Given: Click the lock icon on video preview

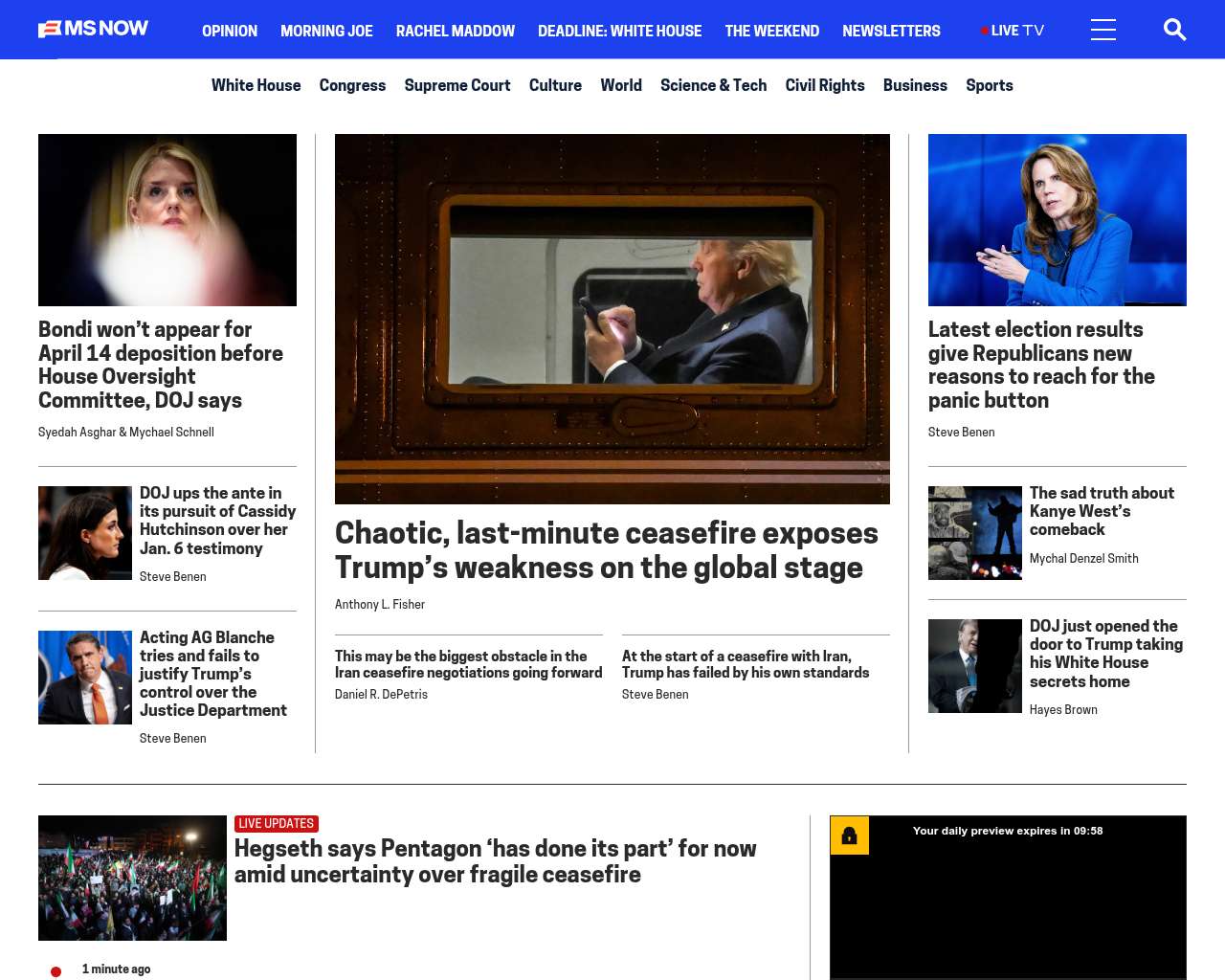Looking at the screenshot, I should pyautogui.click(x=849, y=835).
